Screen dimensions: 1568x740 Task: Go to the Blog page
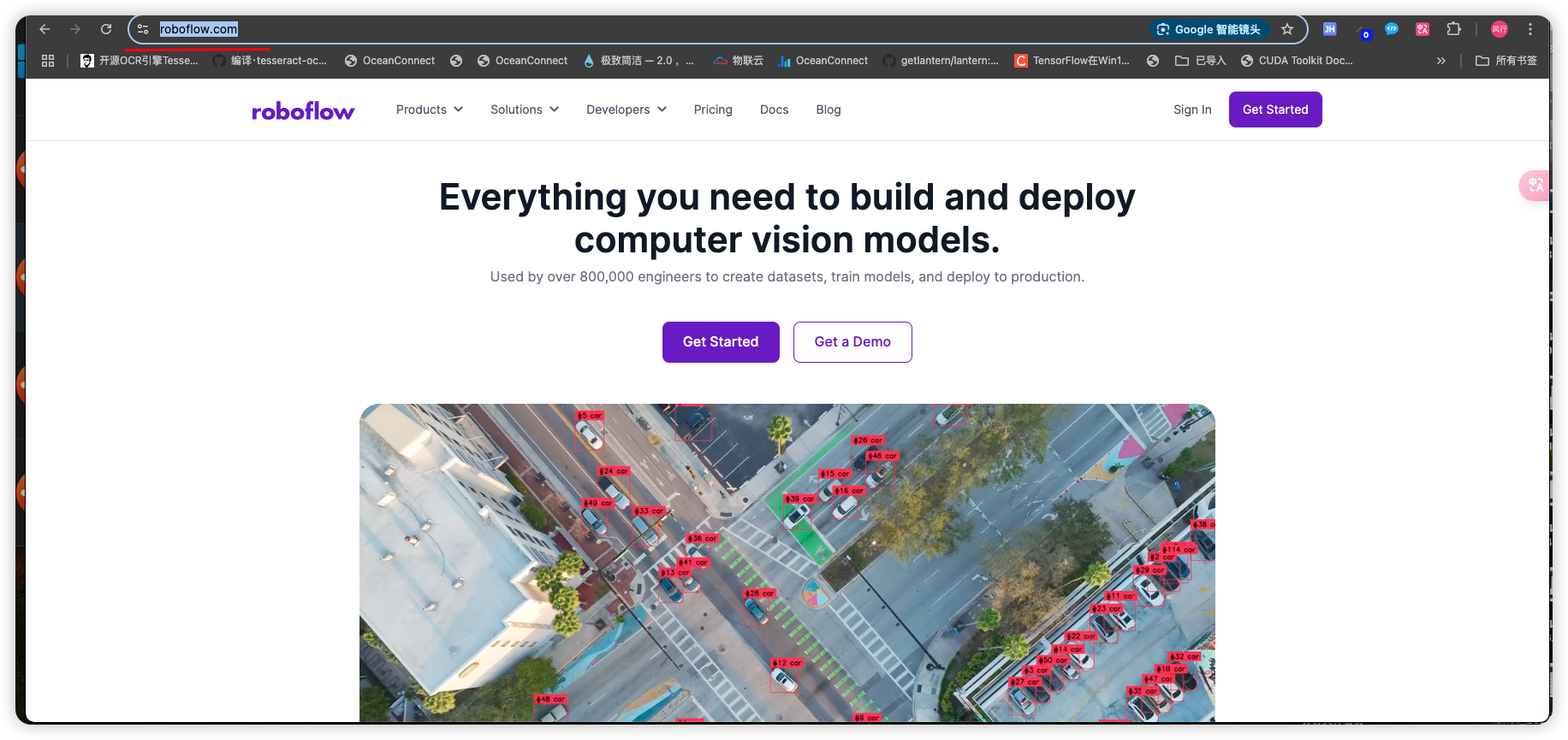pos(829,110)
